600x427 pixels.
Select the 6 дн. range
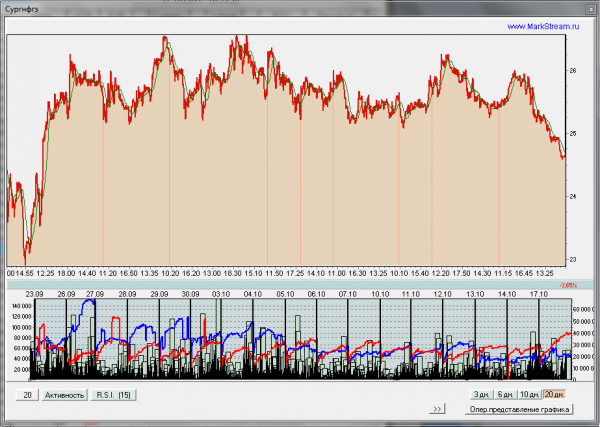(505, 394)
